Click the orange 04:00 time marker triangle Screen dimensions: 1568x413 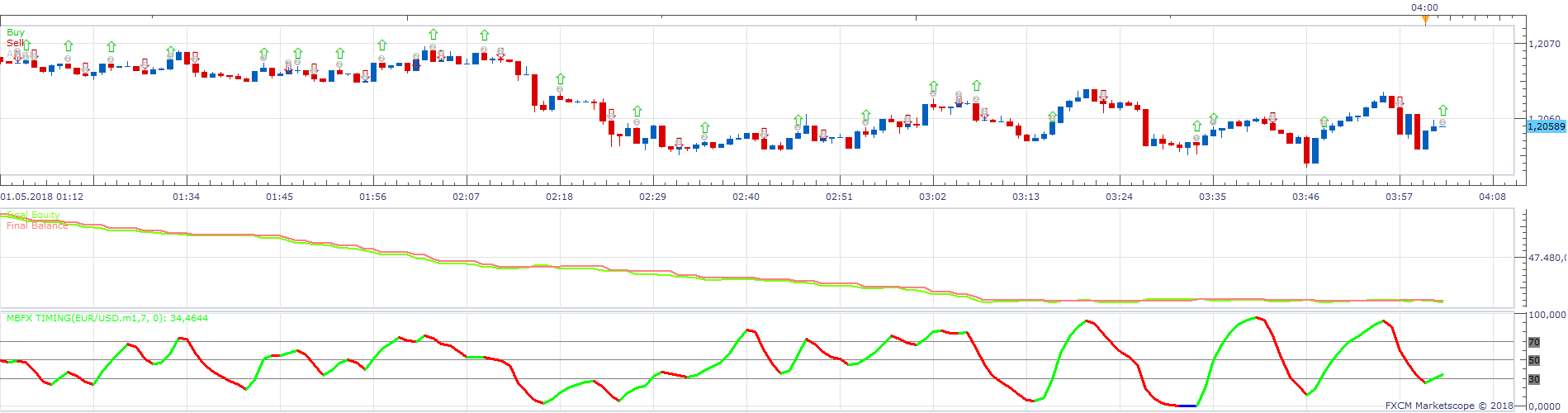pos(1425,20)
